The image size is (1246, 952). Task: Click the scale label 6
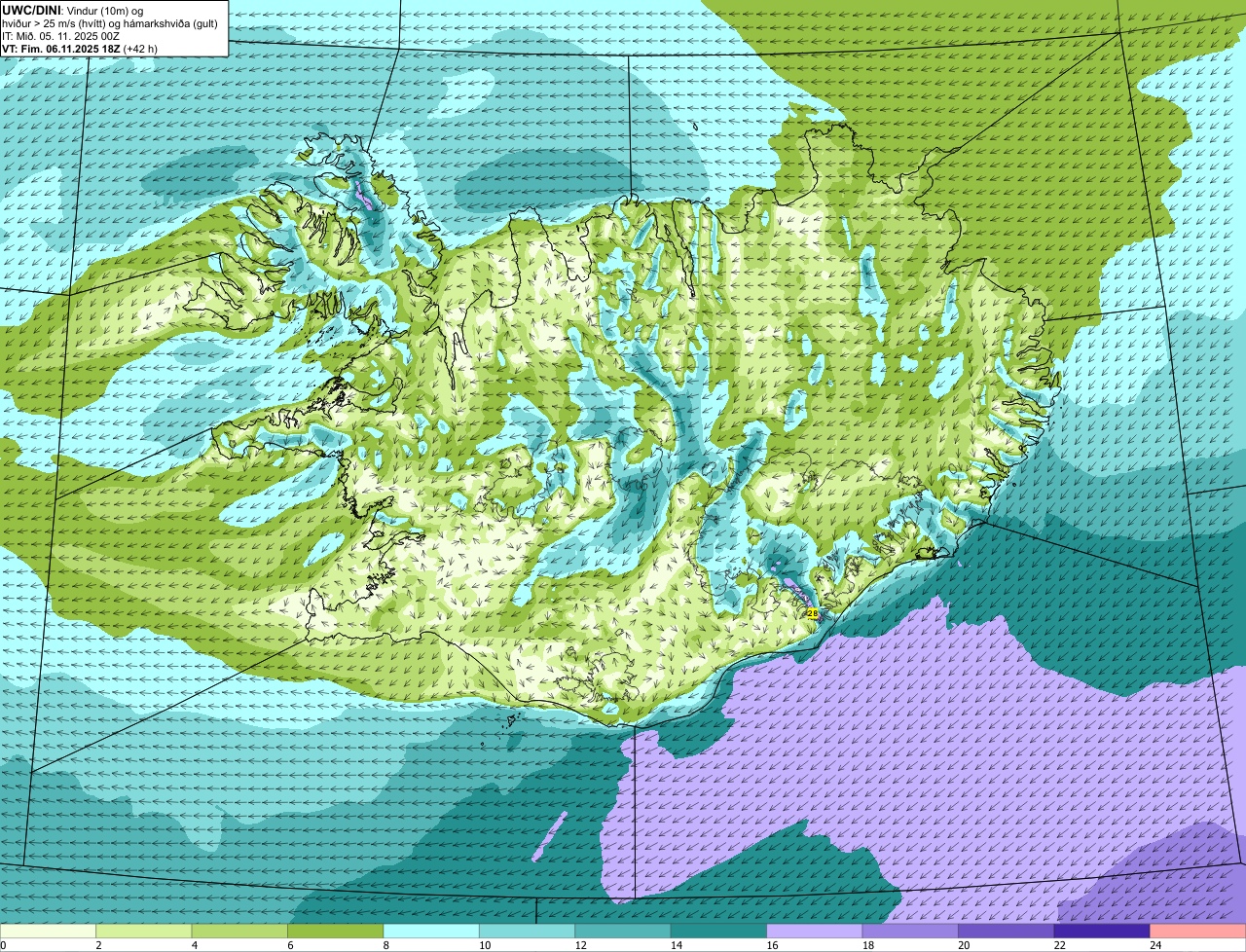click(290, 945)
